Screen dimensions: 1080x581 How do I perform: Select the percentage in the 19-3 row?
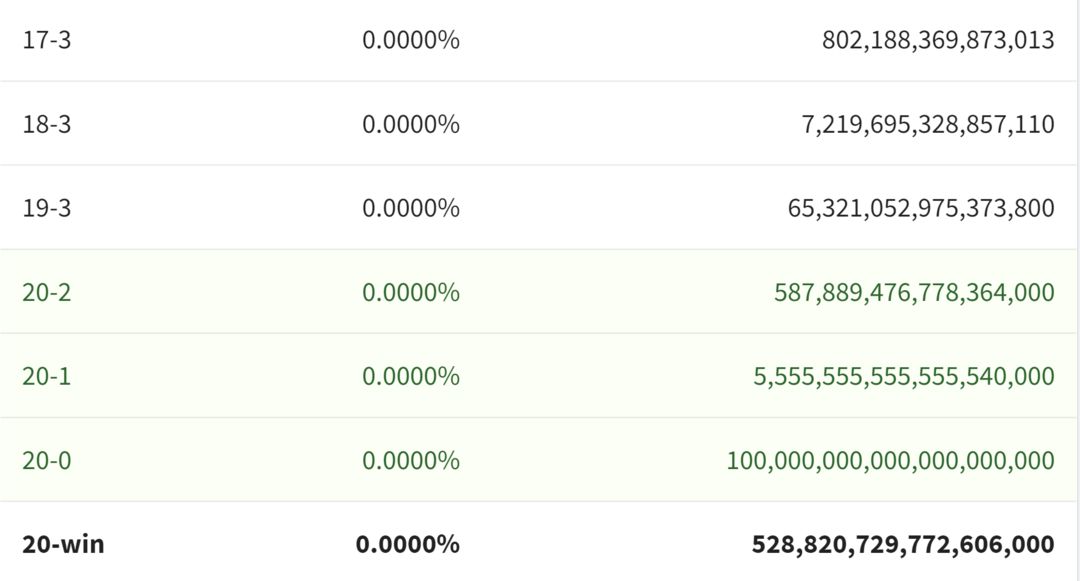pos(411,208)
